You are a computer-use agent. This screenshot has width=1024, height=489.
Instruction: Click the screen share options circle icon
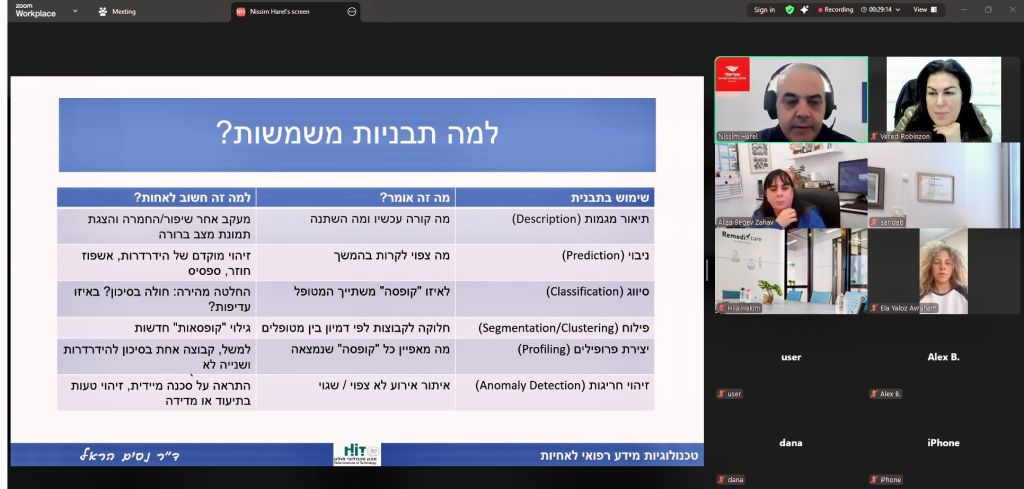[x=351, y=11]
